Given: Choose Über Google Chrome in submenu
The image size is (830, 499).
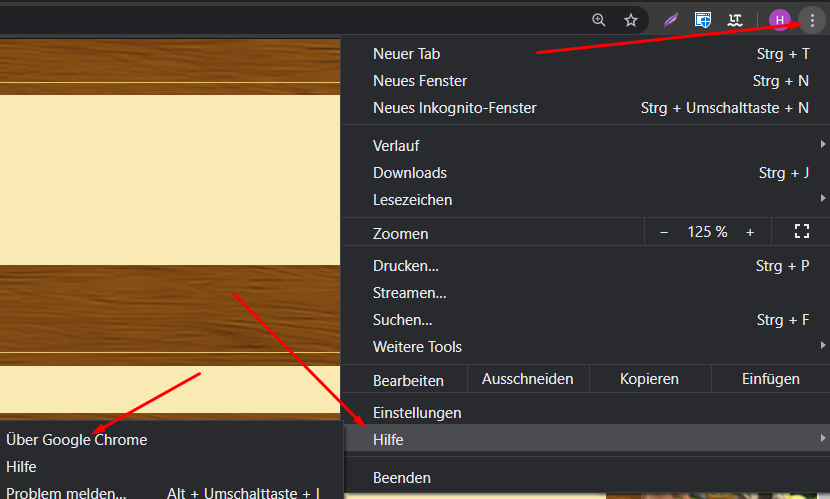Looking at the screenshot, I should [x=77, y=440].
